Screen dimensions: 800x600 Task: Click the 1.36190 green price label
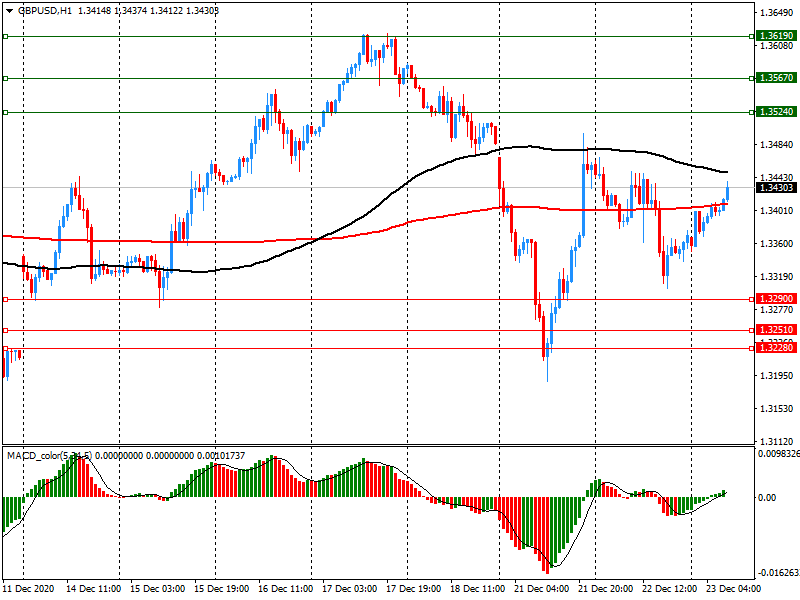tap(776, 36)
